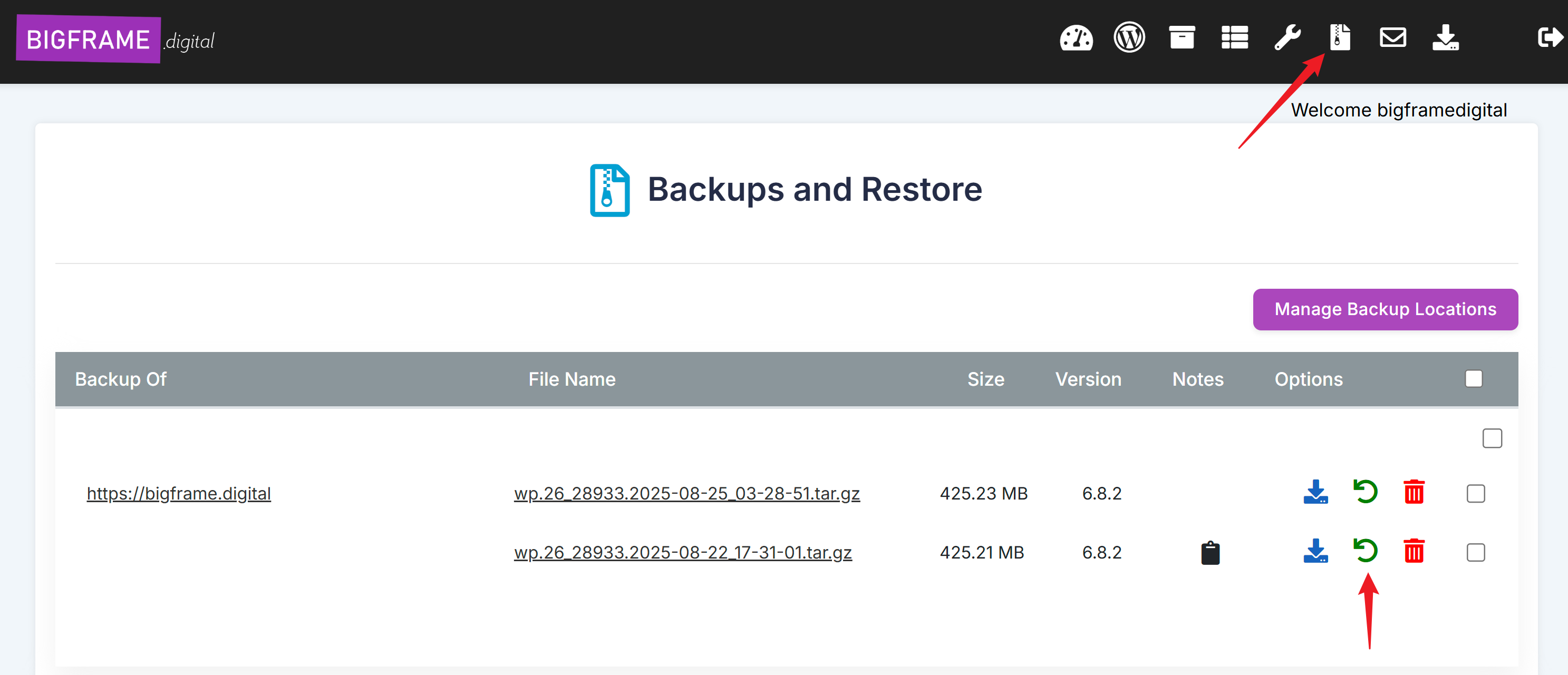The image size is (1568, 675).
Task: Open the download/import icon in navbar
Action: pyautogui.click(x=1445, y=38)
